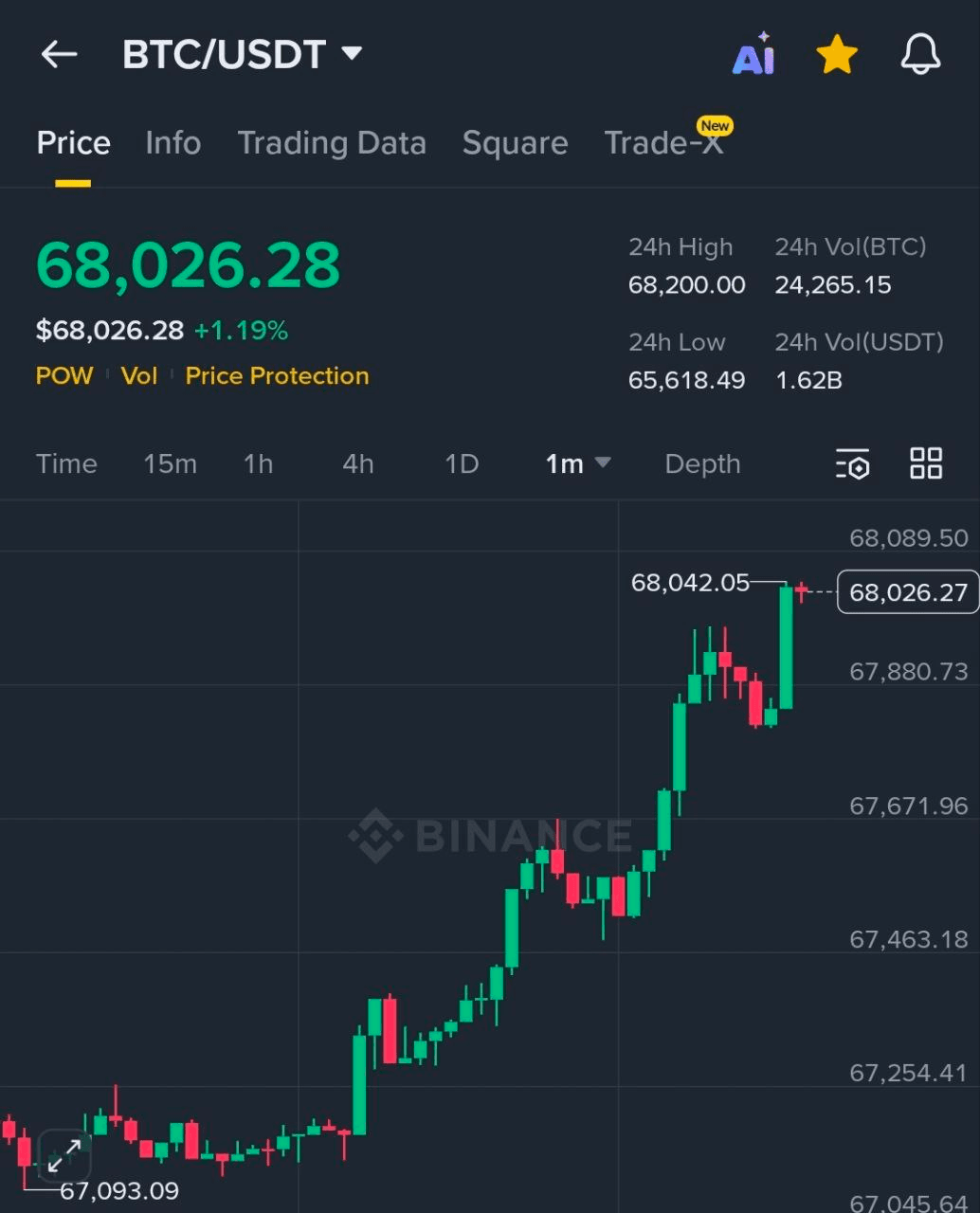Image resolution: width=980 pixels, height=1213 pixels.
Task: Select the 15m chart interval
Action: tap(170, 463)
